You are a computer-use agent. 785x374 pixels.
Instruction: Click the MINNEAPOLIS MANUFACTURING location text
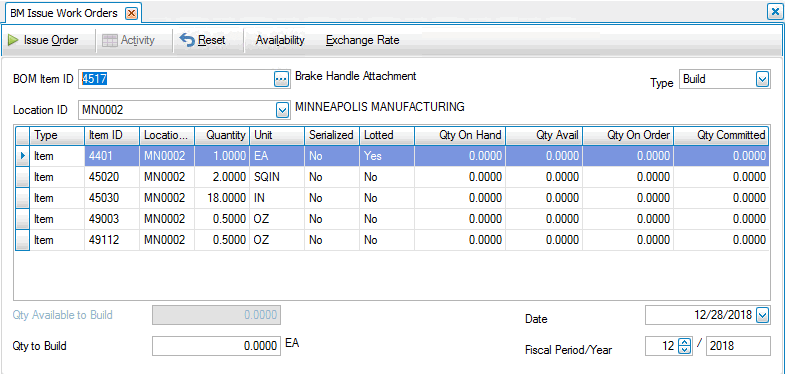(380, 106)
